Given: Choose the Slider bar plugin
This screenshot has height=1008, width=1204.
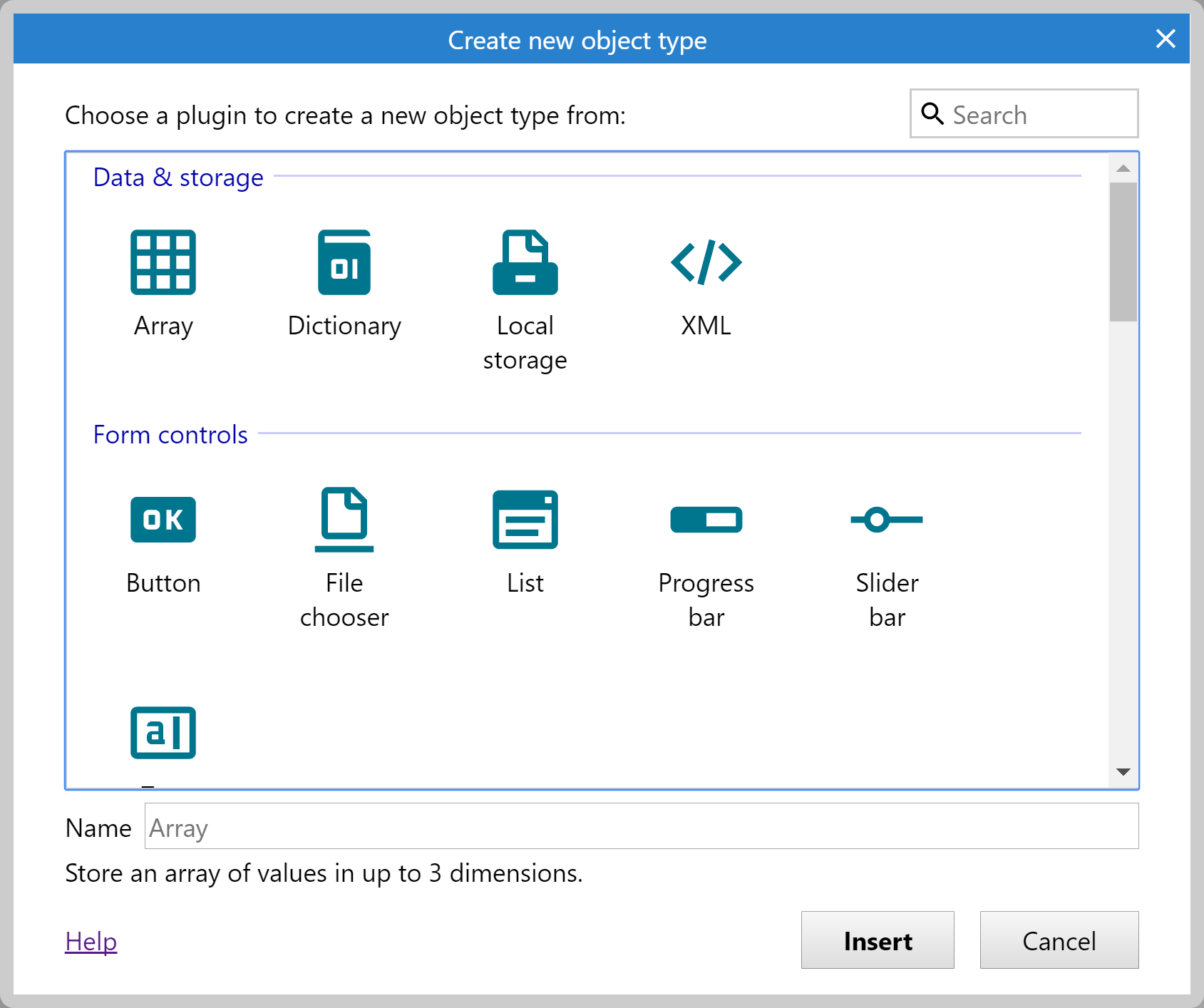Looking at the screenshot, I should click(887, 520).
